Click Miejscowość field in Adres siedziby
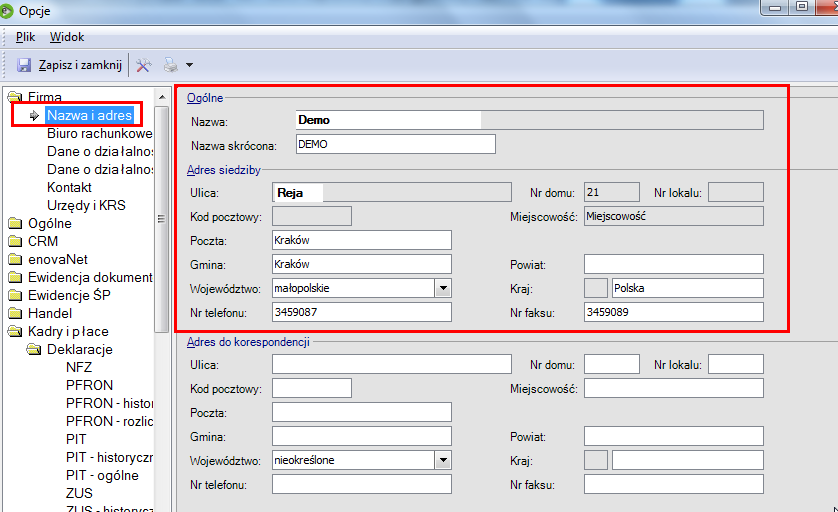 pos(674,216)
